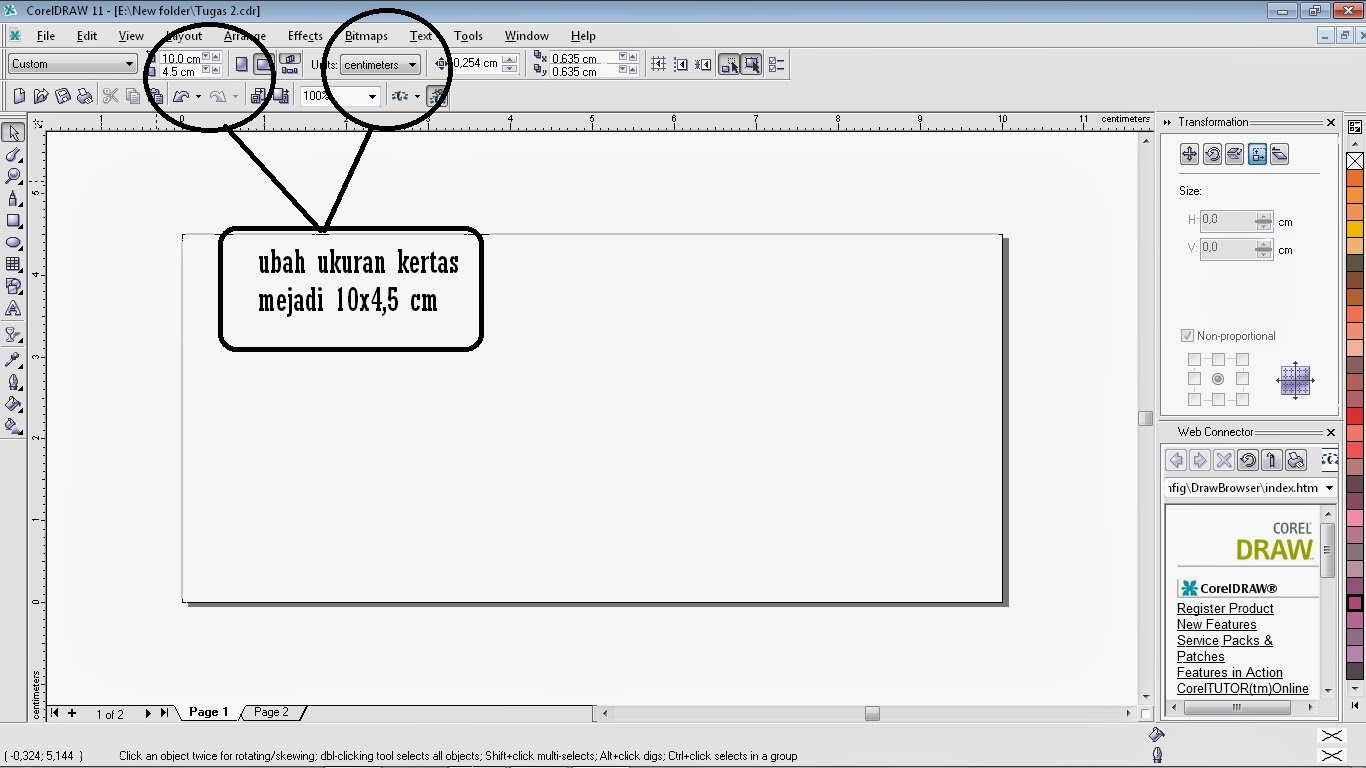Image resolution: width=1366 pixels, height=768 pixels.
Task: Click the Cut scissors icon
Action: point(111,96)
